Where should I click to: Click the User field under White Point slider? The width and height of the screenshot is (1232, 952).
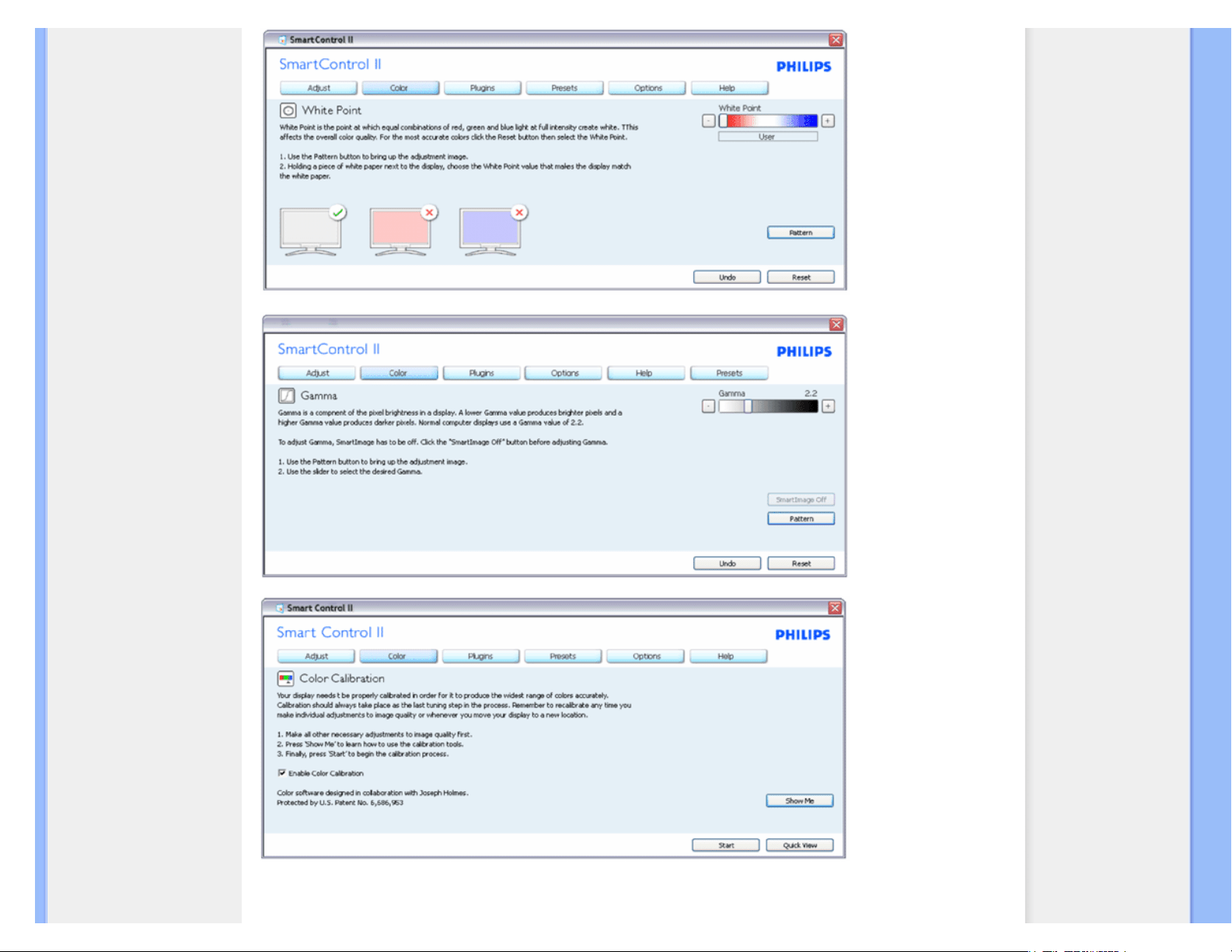pos(768,137)
